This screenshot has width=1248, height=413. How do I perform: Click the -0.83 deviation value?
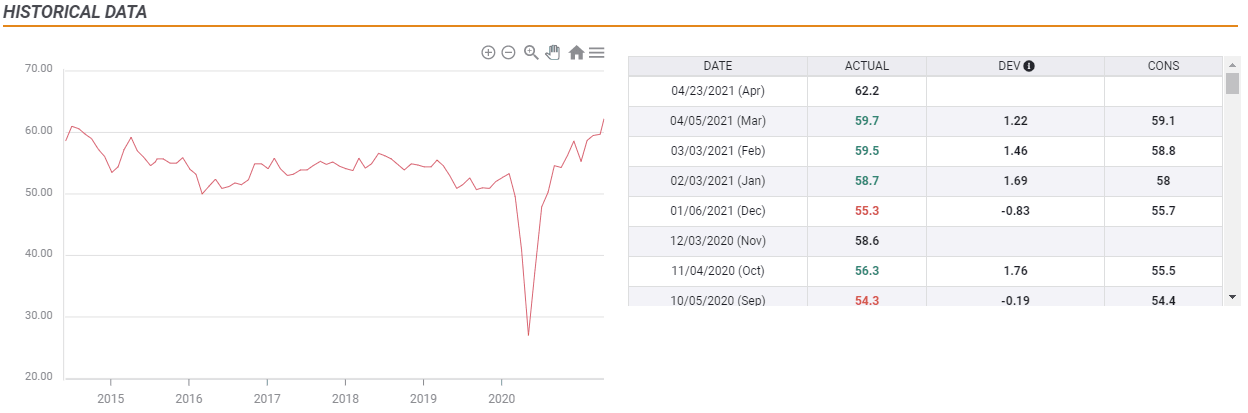[1014, 211]
